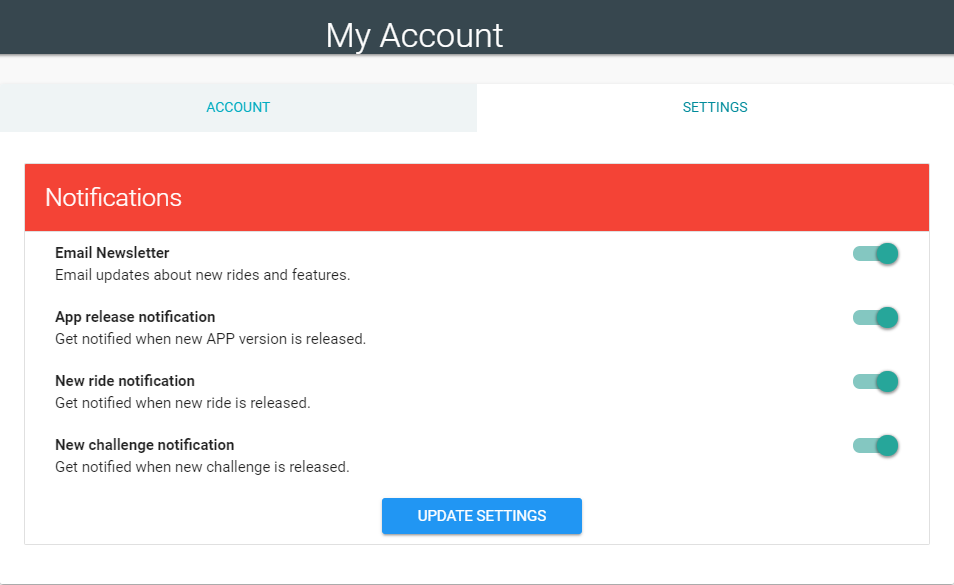Click the round knob of New challenge switch
This screenshot has height=585, width=954.
887,445
